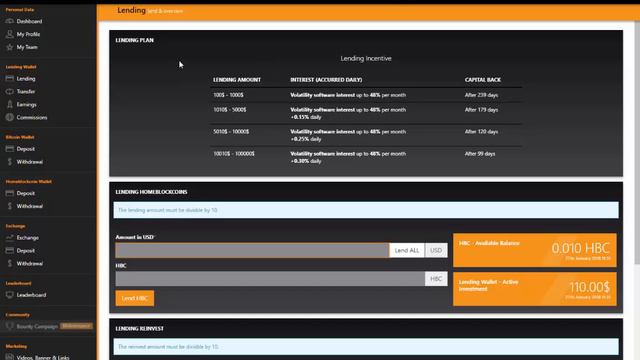
Task: Open Withdrawal under Exchange section
Action: [29, 264]
